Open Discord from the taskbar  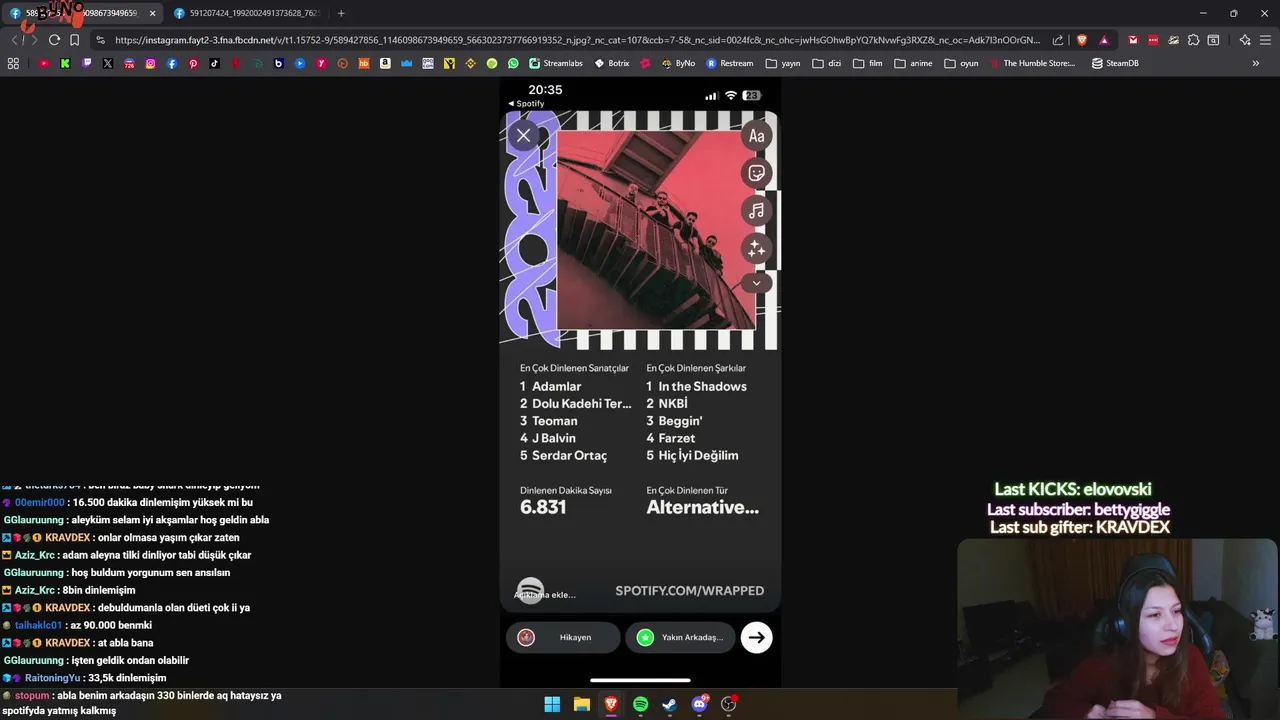point(699,704)
